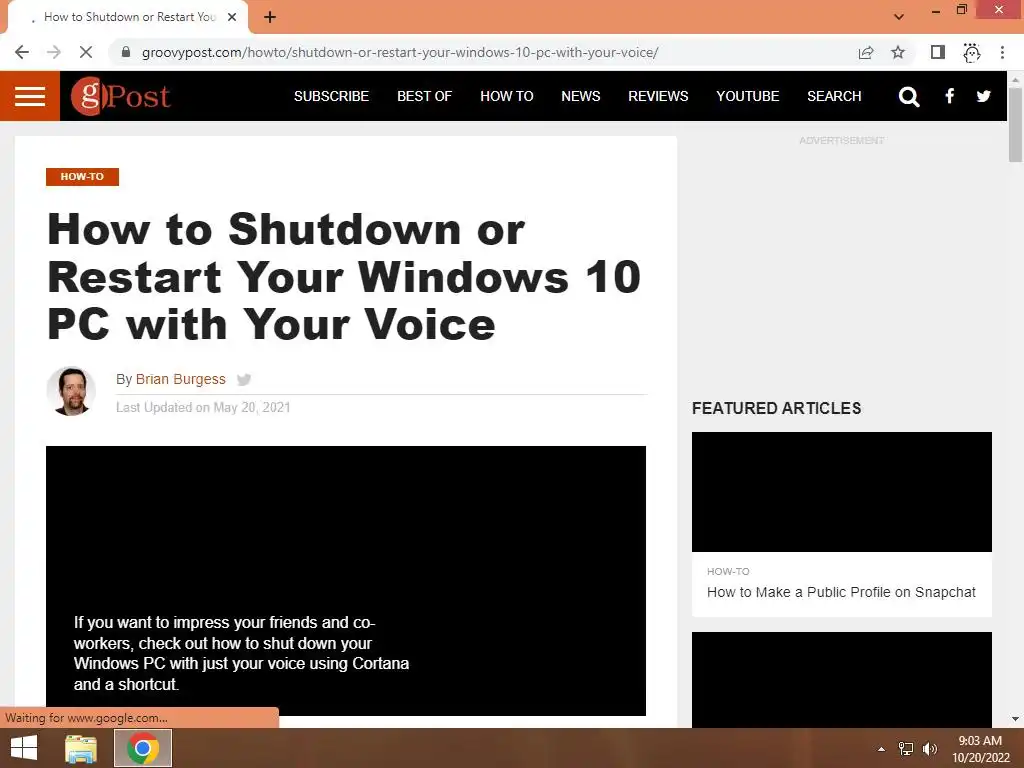Open How to Make a Public Profile on Snapchat
Viewport: 1024px width, 768px height.
(841, 592)
